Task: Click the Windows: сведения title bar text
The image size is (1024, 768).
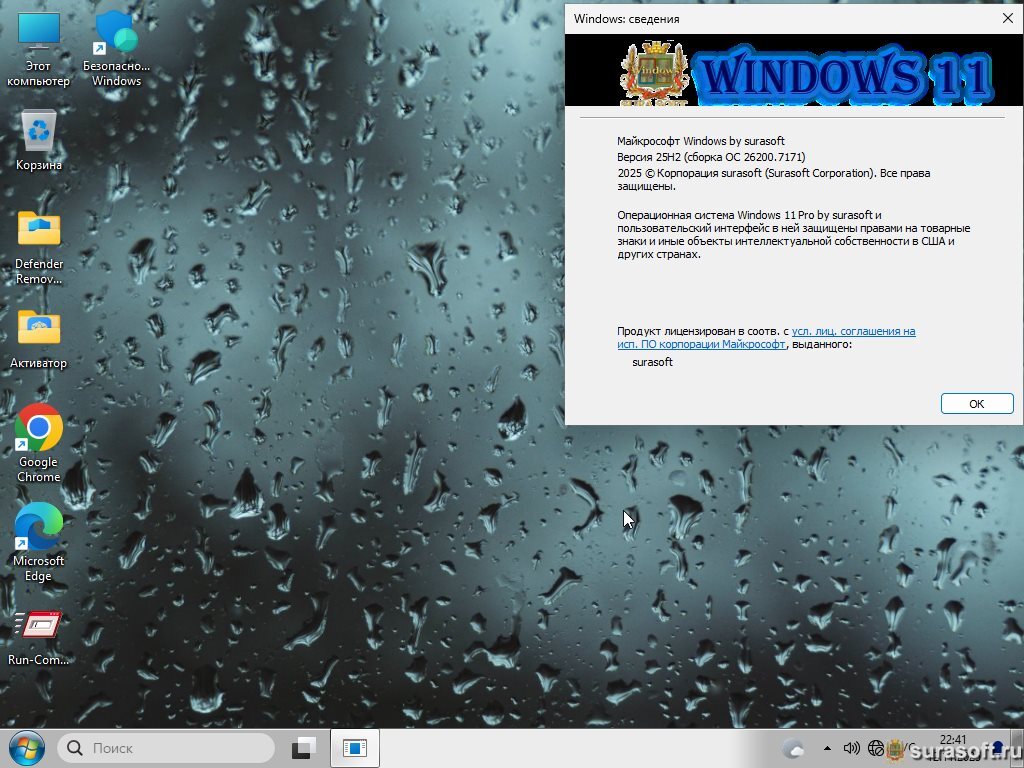Action: pos(627,19)
